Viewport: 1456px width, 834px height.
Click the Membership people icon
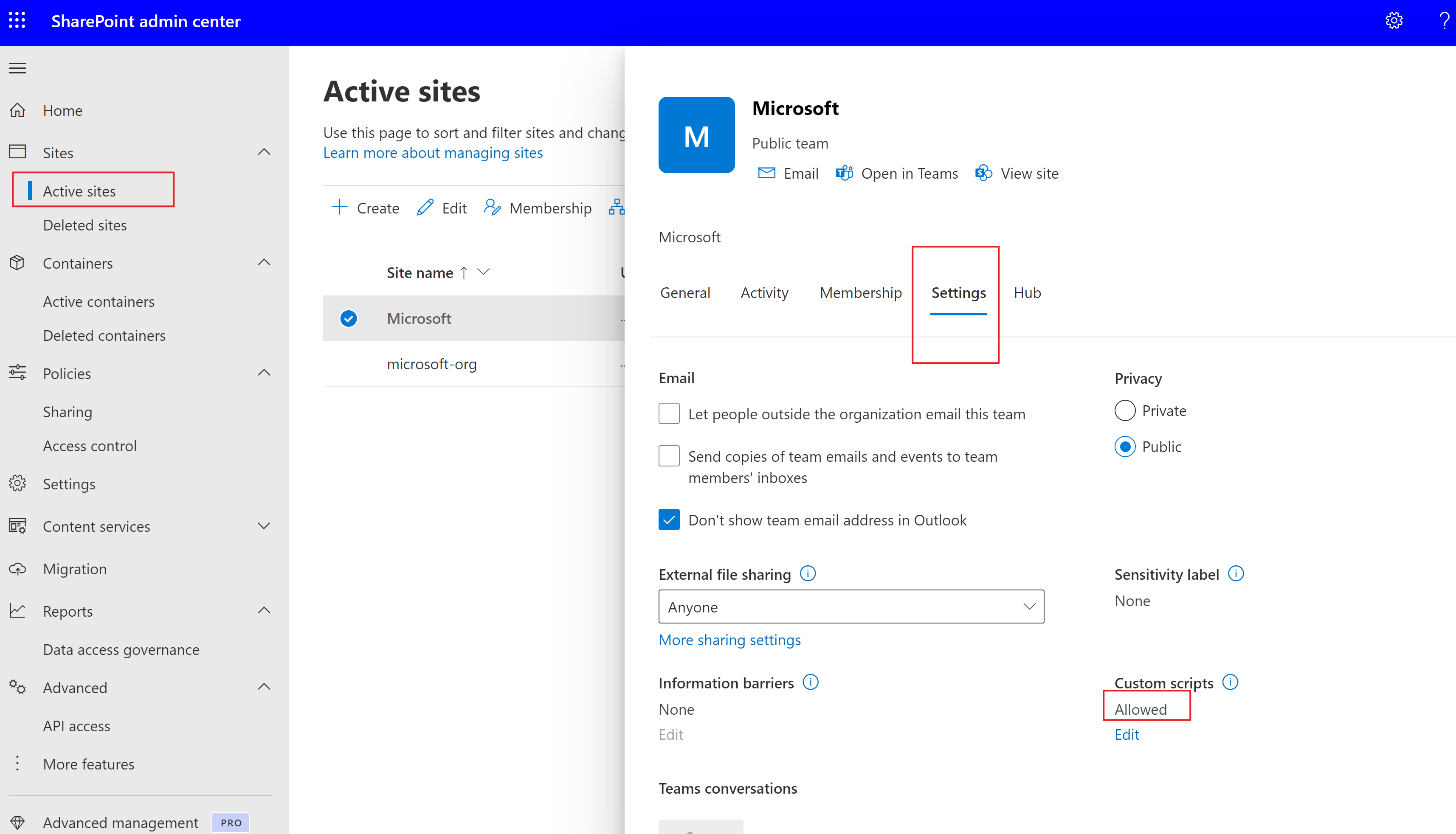click(x=492, y=208)
